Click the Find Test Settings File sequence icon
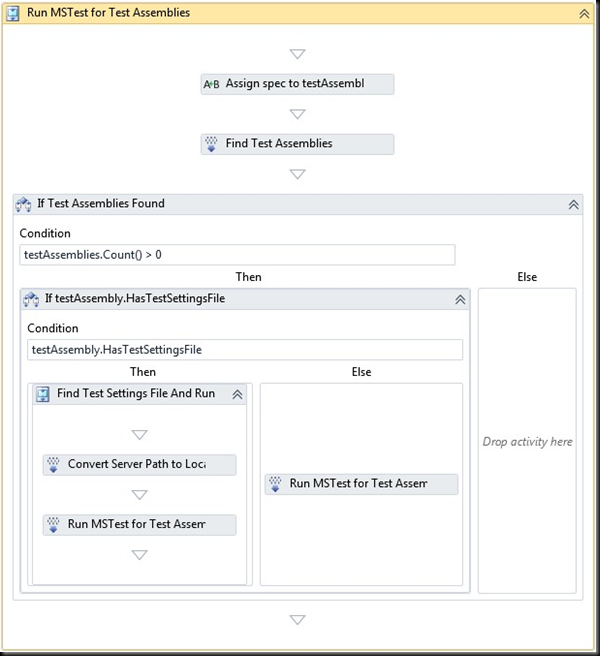 (x=43, y=394)
